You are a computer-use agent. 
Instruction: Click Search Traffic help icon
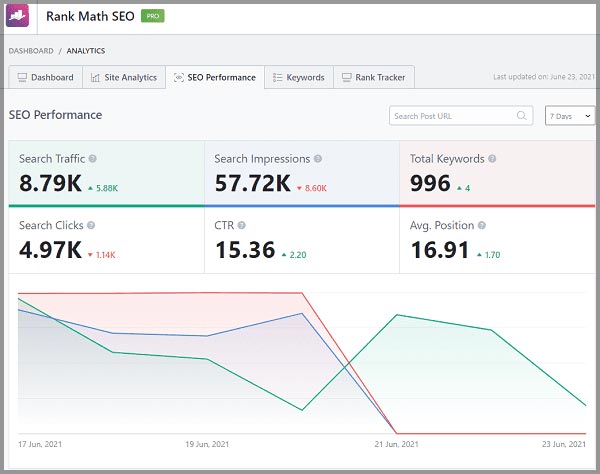pyautogui.click(x=93, y=158)
